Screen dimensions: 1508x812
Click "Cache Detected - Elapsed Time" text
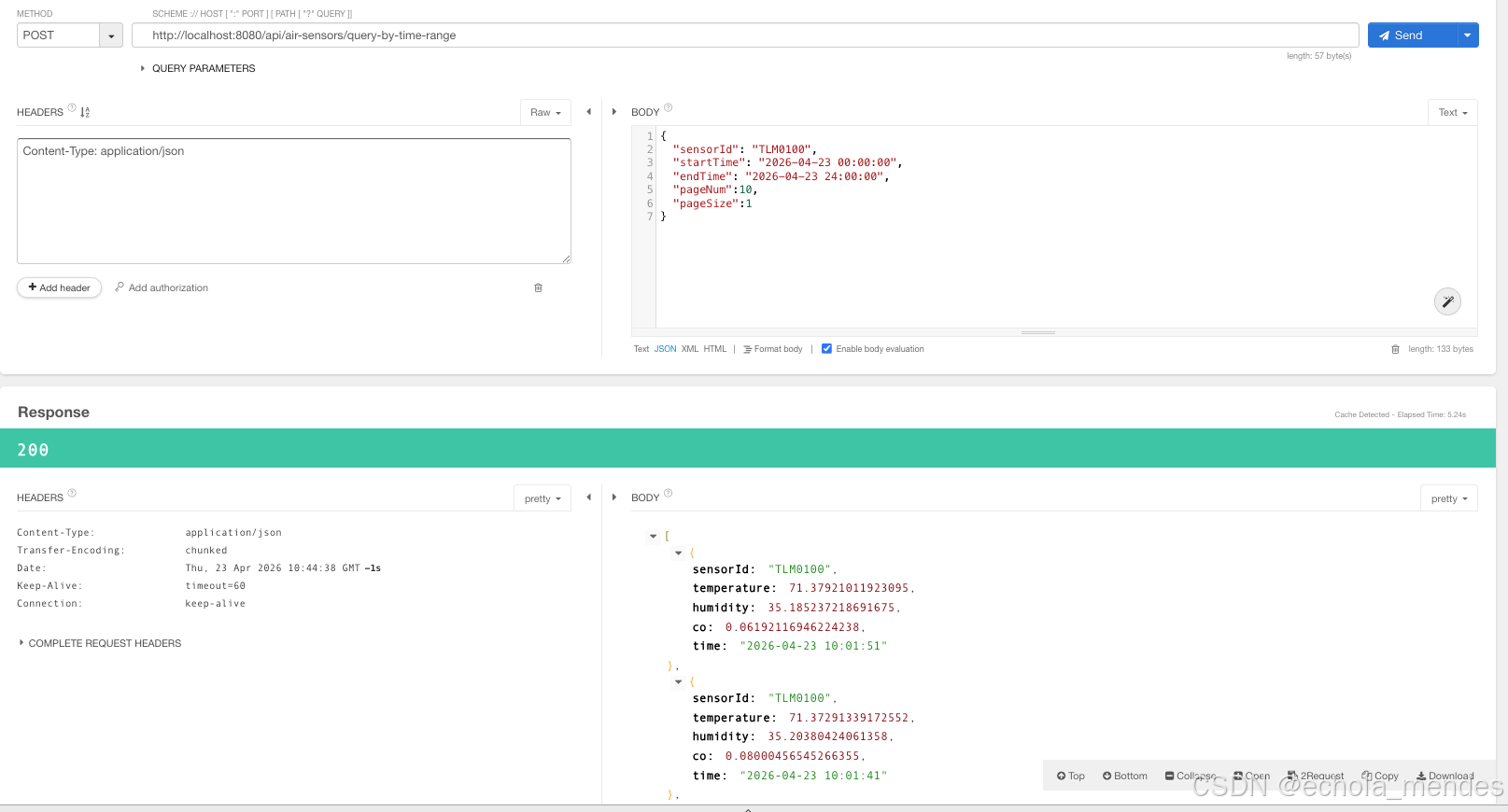1400,414
